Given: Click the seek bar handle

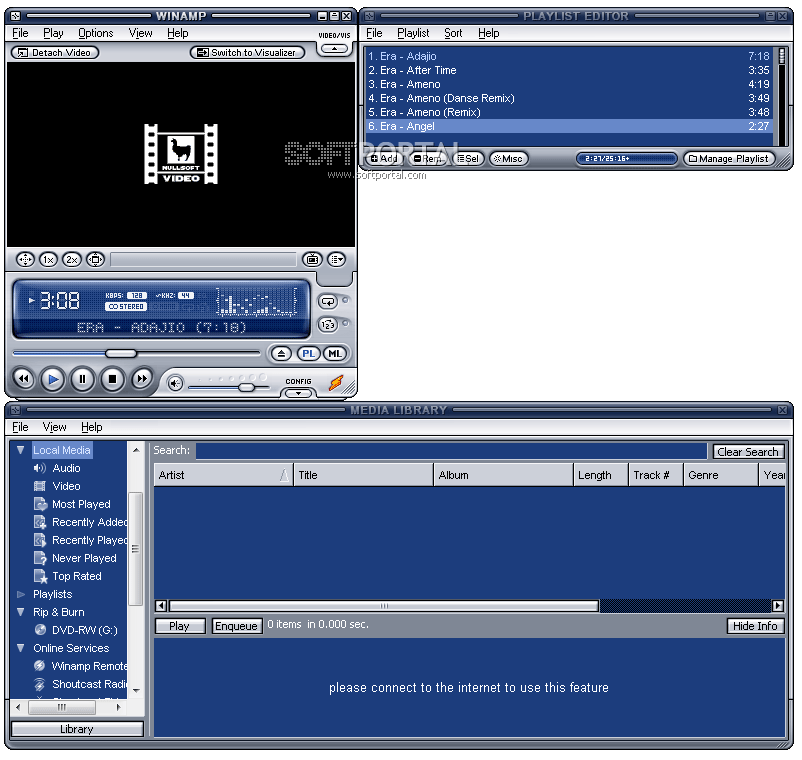Looking at the screenshot, I should (x=121, y=354).
